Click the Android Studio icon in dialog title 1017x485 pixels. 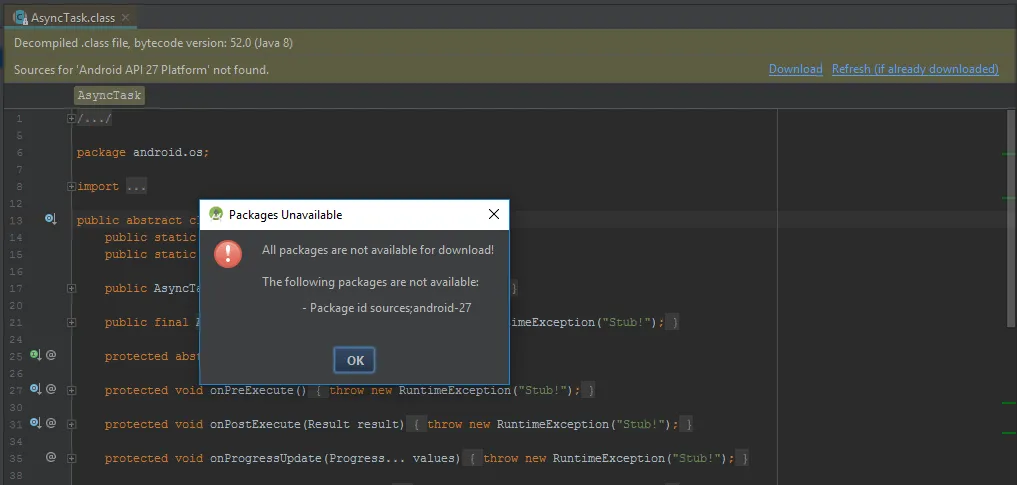point(217,215)
